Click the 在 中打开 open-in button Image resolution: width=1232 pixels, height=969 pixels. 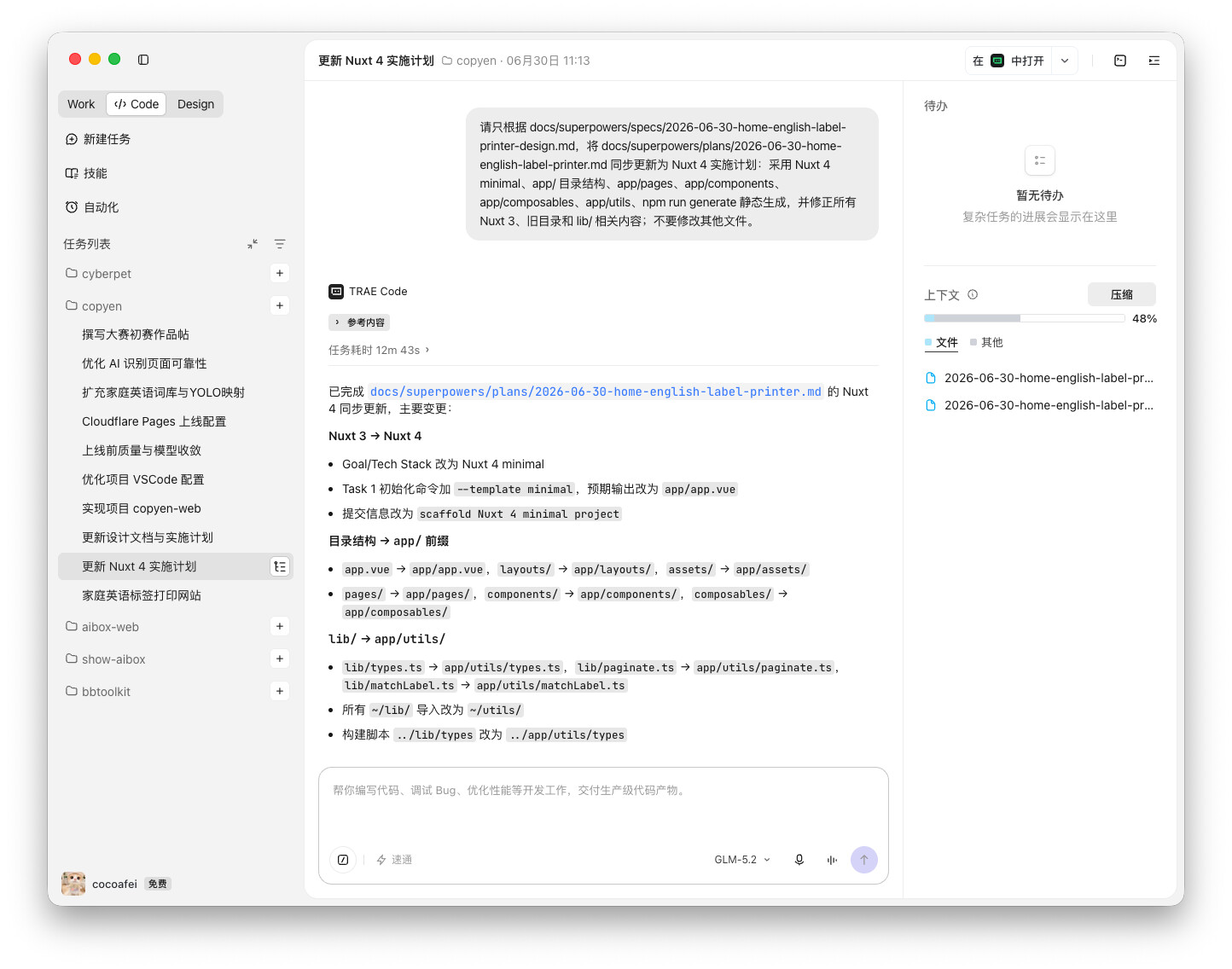pyautogui.click(x=1008, y=61)
